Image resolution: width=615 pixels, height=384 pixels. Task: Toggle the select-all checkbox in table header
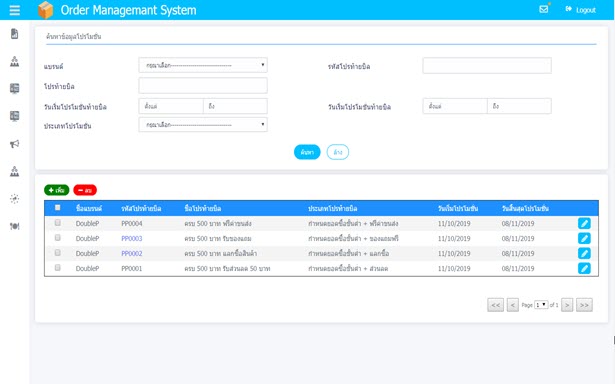click(x=58, y=207)
